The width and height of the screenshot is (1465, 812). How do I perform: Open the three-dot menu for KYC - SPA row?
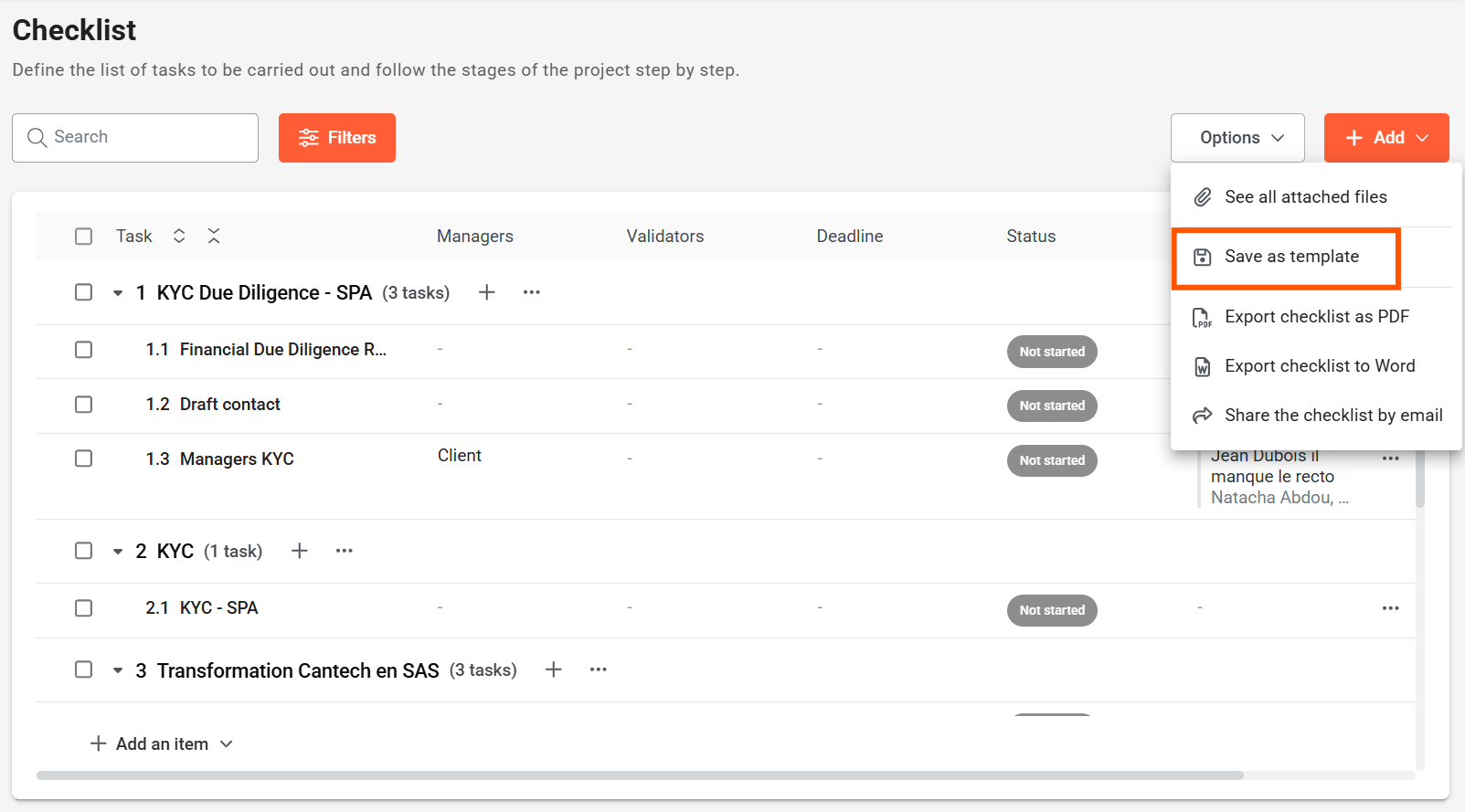[x=1390, y=608]
